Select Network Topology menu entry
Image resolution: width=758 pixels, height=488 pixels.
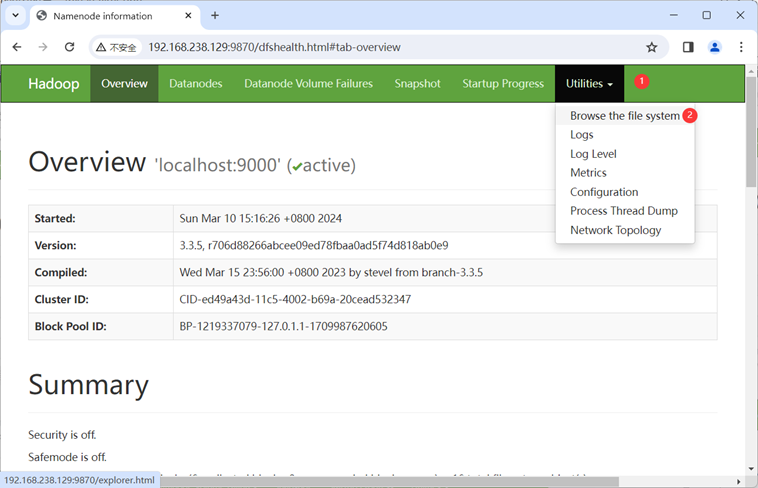615,230
